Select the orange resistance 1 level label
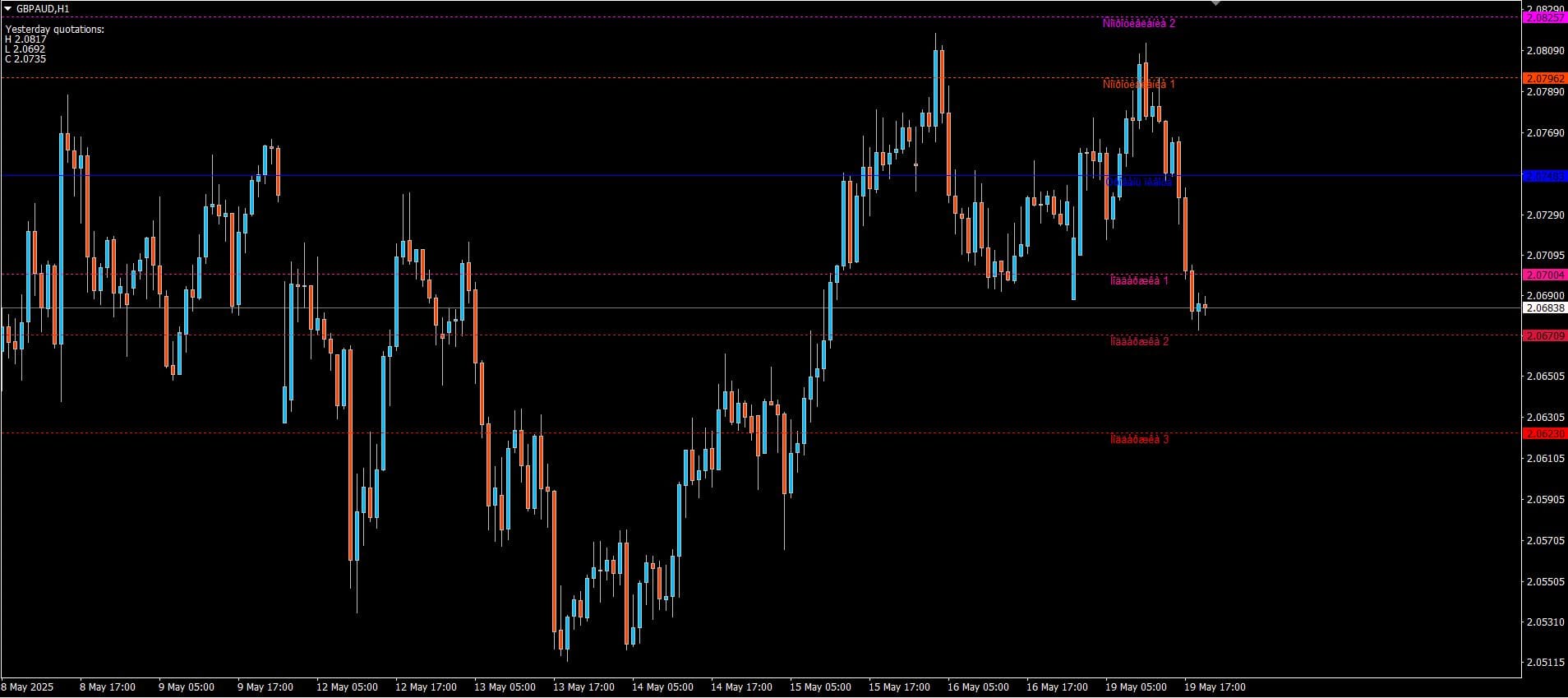 tap(1138, 85)
